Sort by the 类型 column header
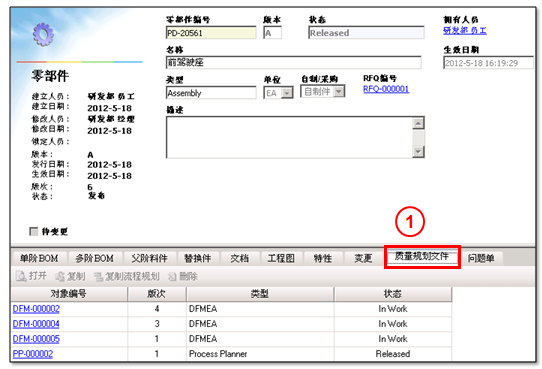This screenshot has width=542, height=369. [260, 294]
